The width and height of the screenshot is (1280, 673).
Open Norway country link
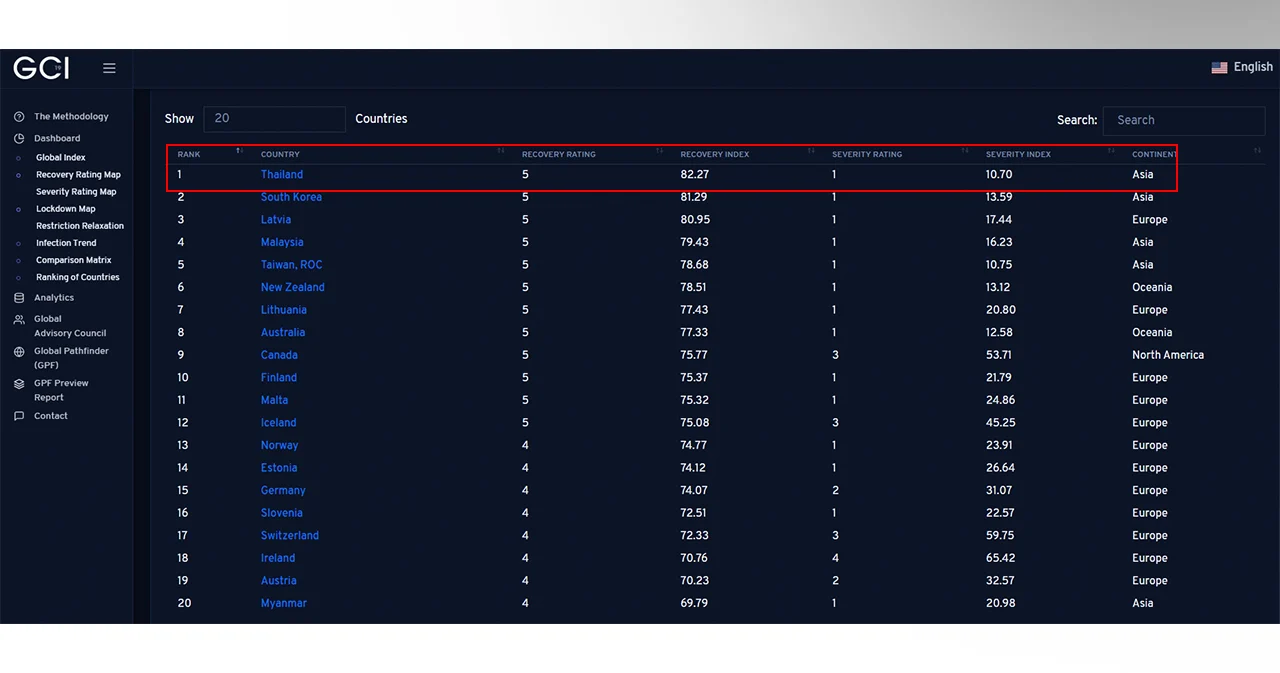(280, 445)
